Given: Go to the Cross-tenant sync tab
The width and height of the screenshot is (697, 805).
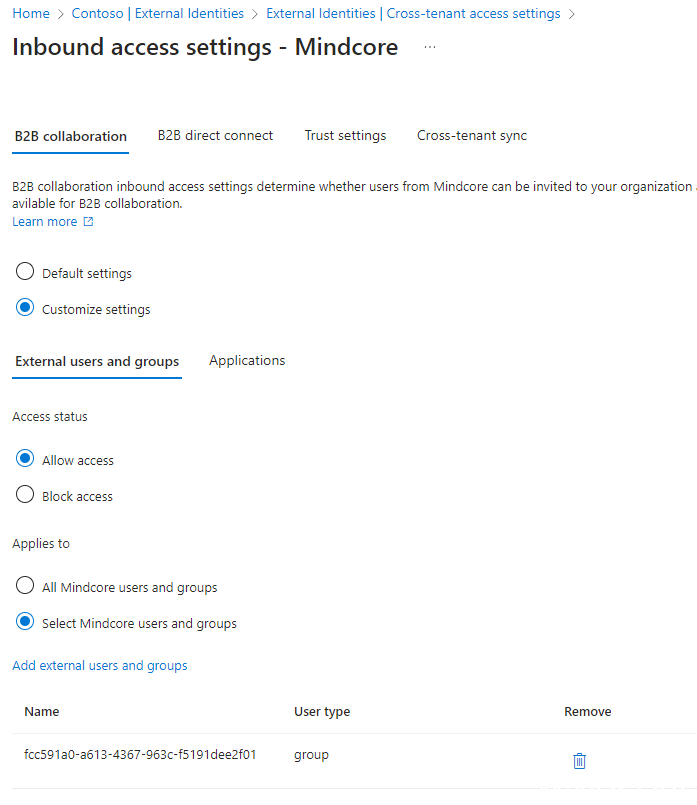Looking at the screenshot, I should pyautogui.click(x=472, y=136).
